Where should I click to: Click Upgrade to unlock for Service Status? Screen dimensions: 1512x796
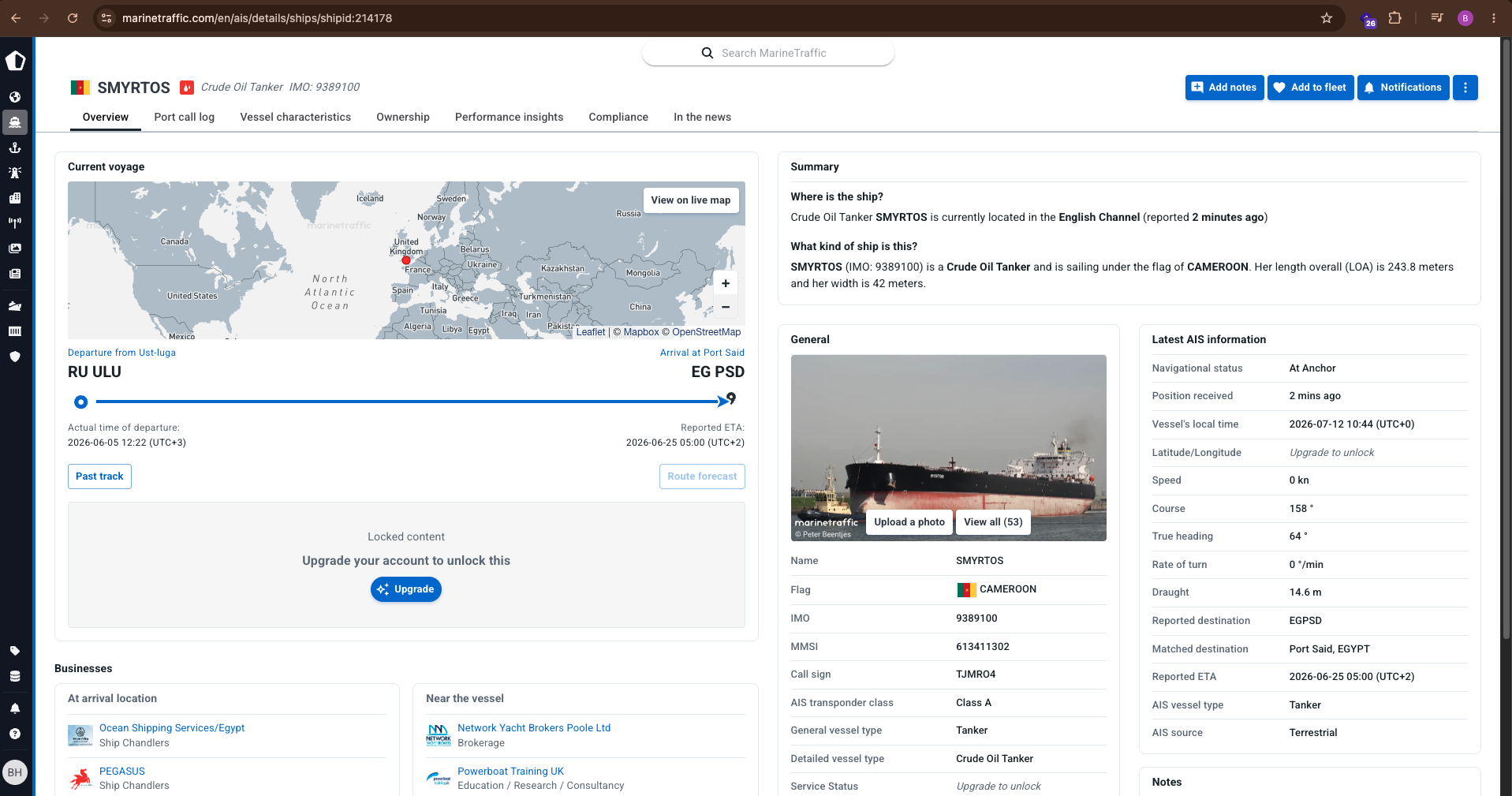[x=999, y=787]
